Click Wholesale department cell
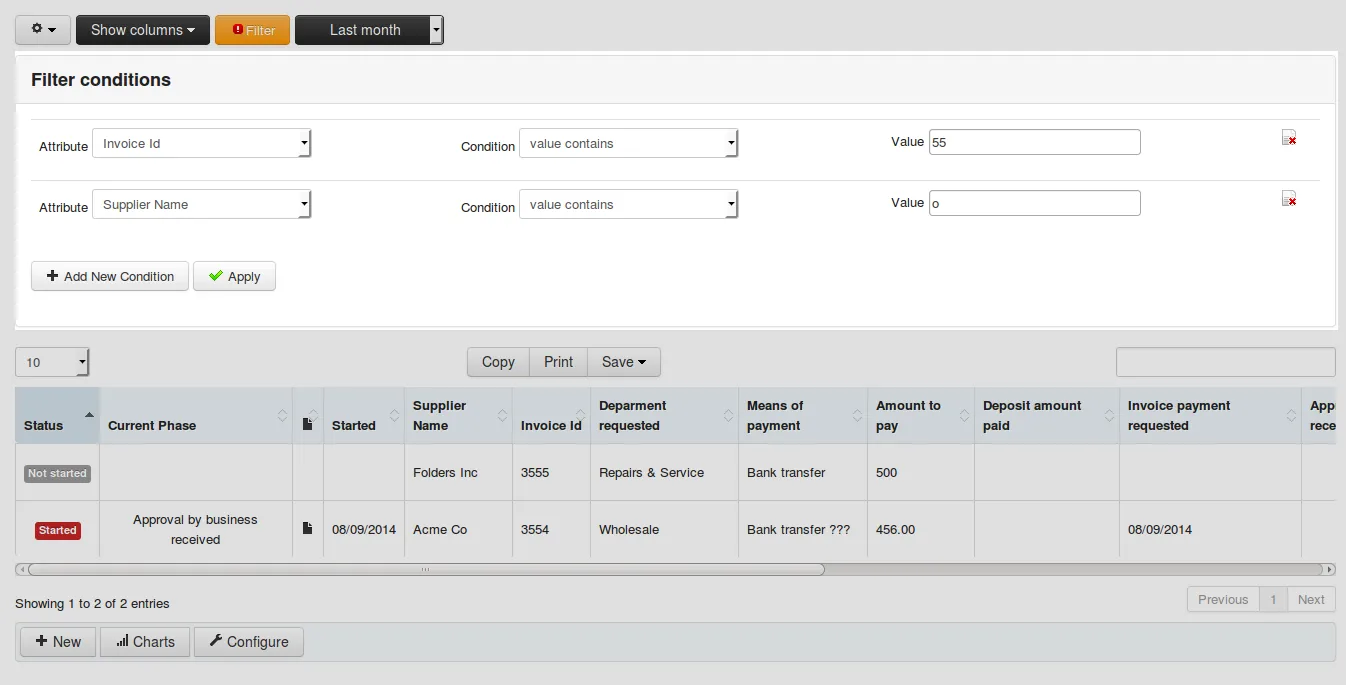This screenshot has height=685, width=1346. (x=665, y=530)
